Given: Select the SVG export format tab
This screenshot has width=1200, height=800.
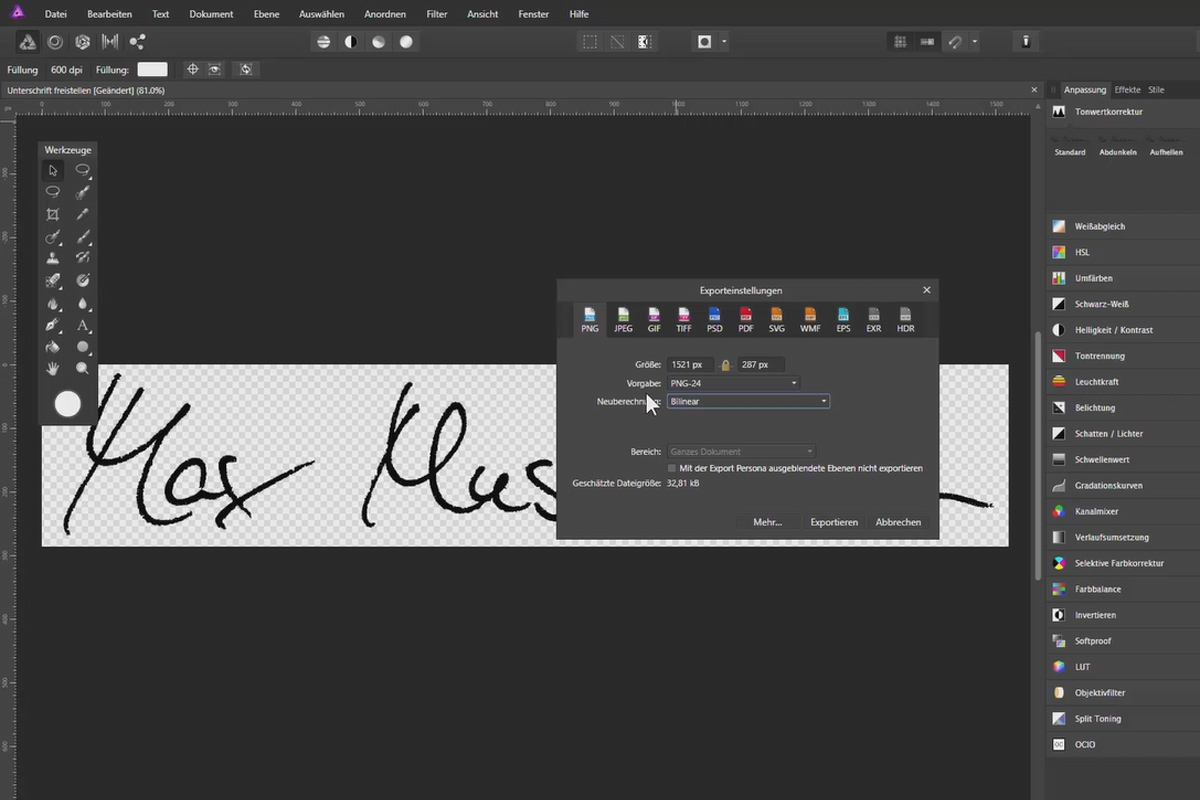Looking at the screenshot, I should pos(777,320).
